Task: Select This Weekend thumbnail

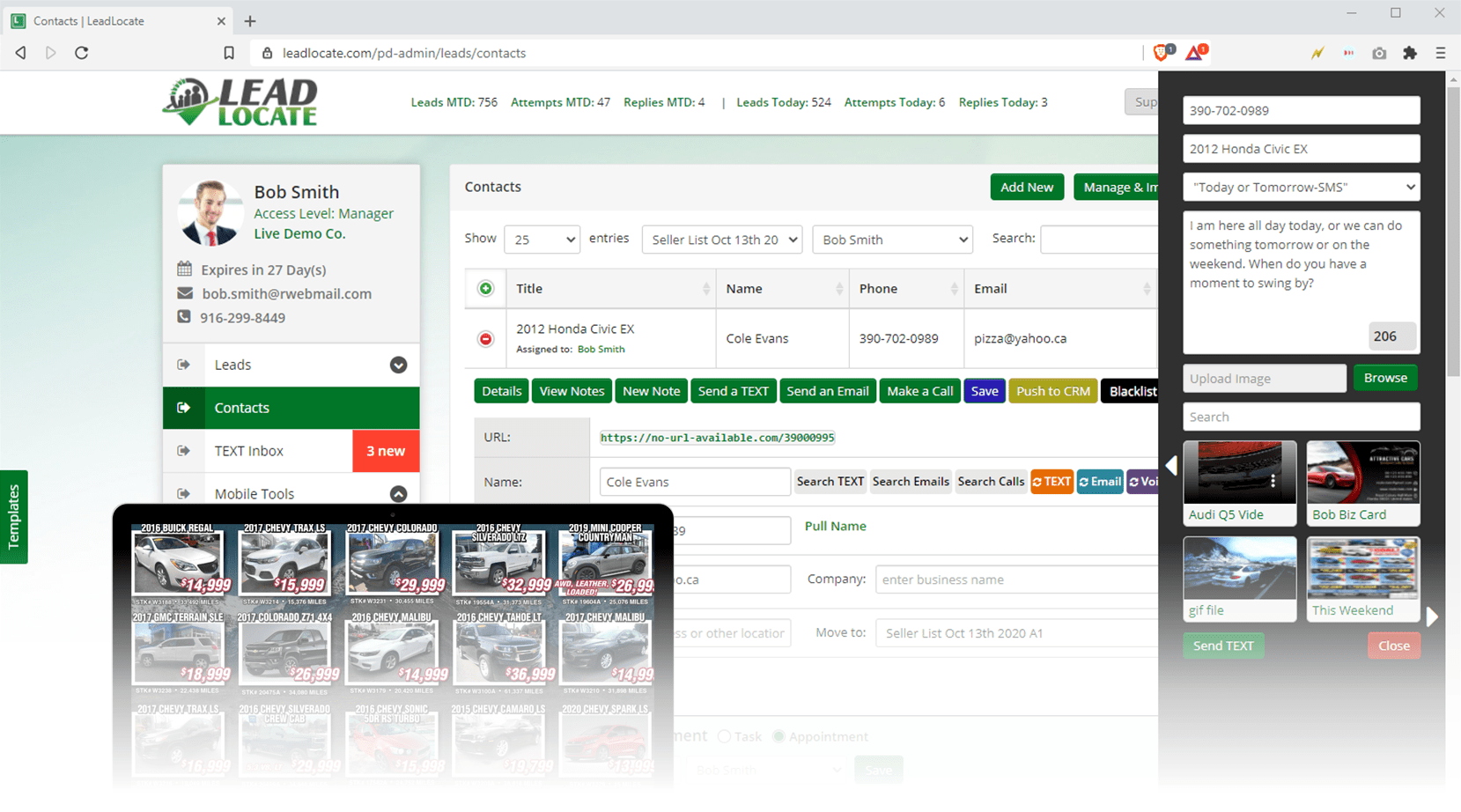Action: [1362, 579]
